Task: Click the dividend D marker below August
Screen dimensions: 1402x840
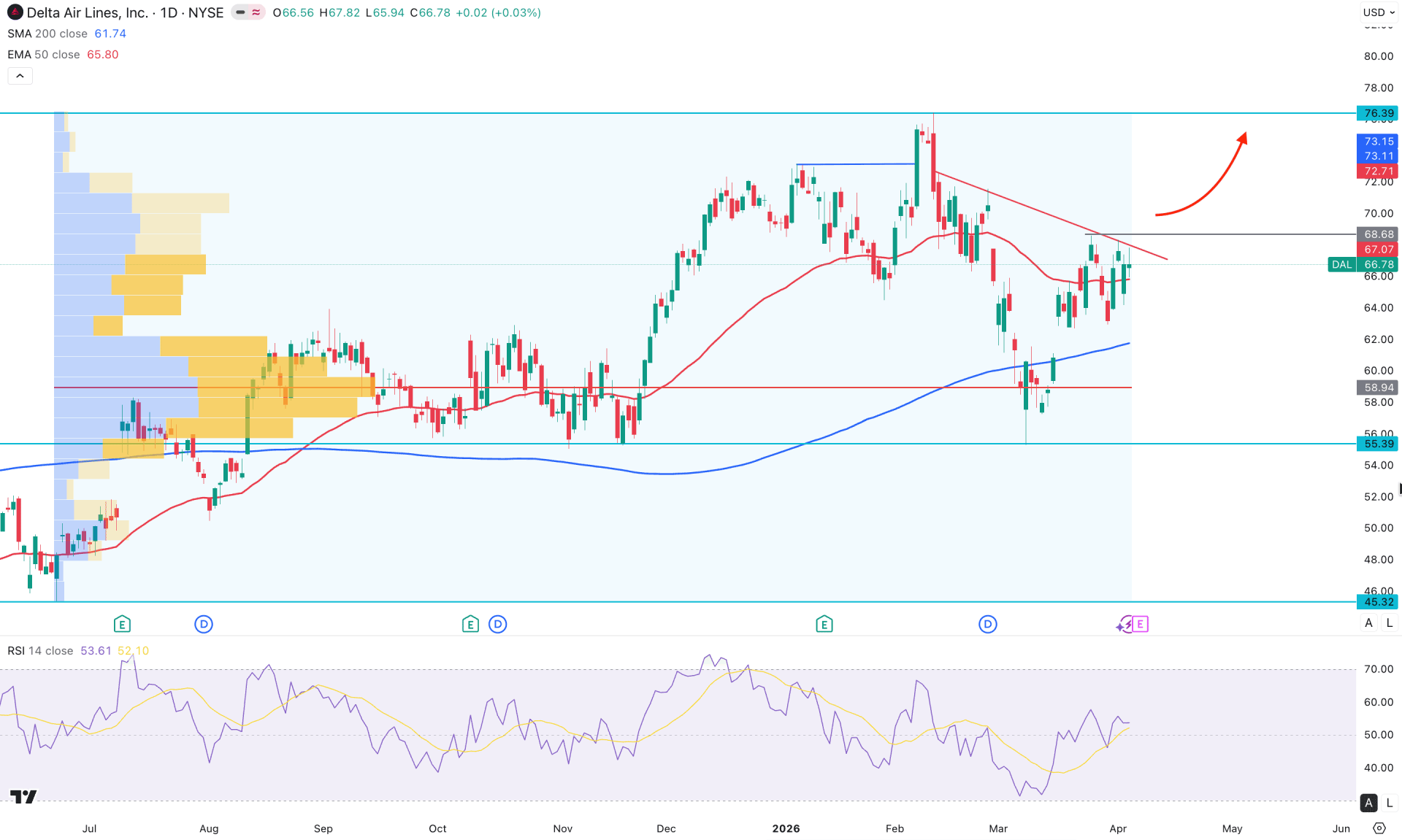Action: click(x=203, y=624)
